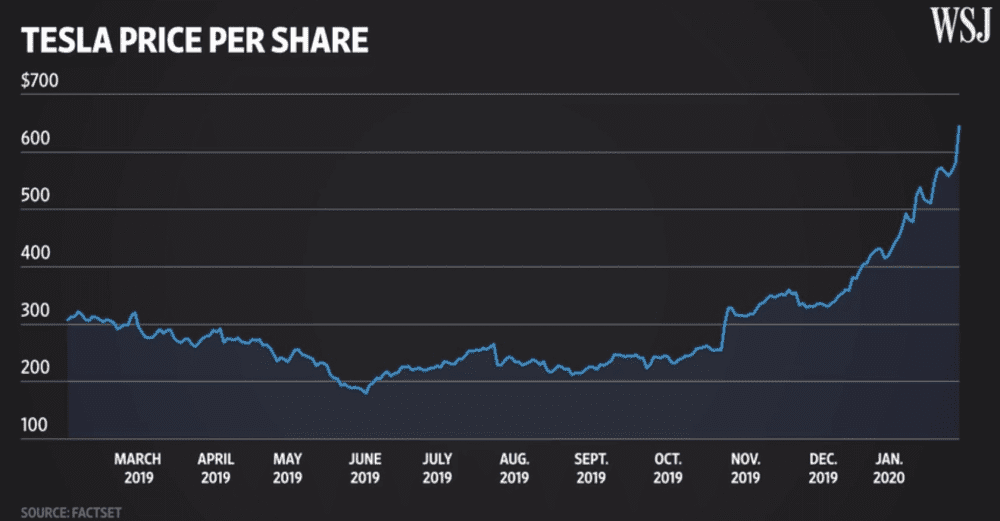
Task: Select the Nov. 2019 timeline label
Action: tap(746, 468)
